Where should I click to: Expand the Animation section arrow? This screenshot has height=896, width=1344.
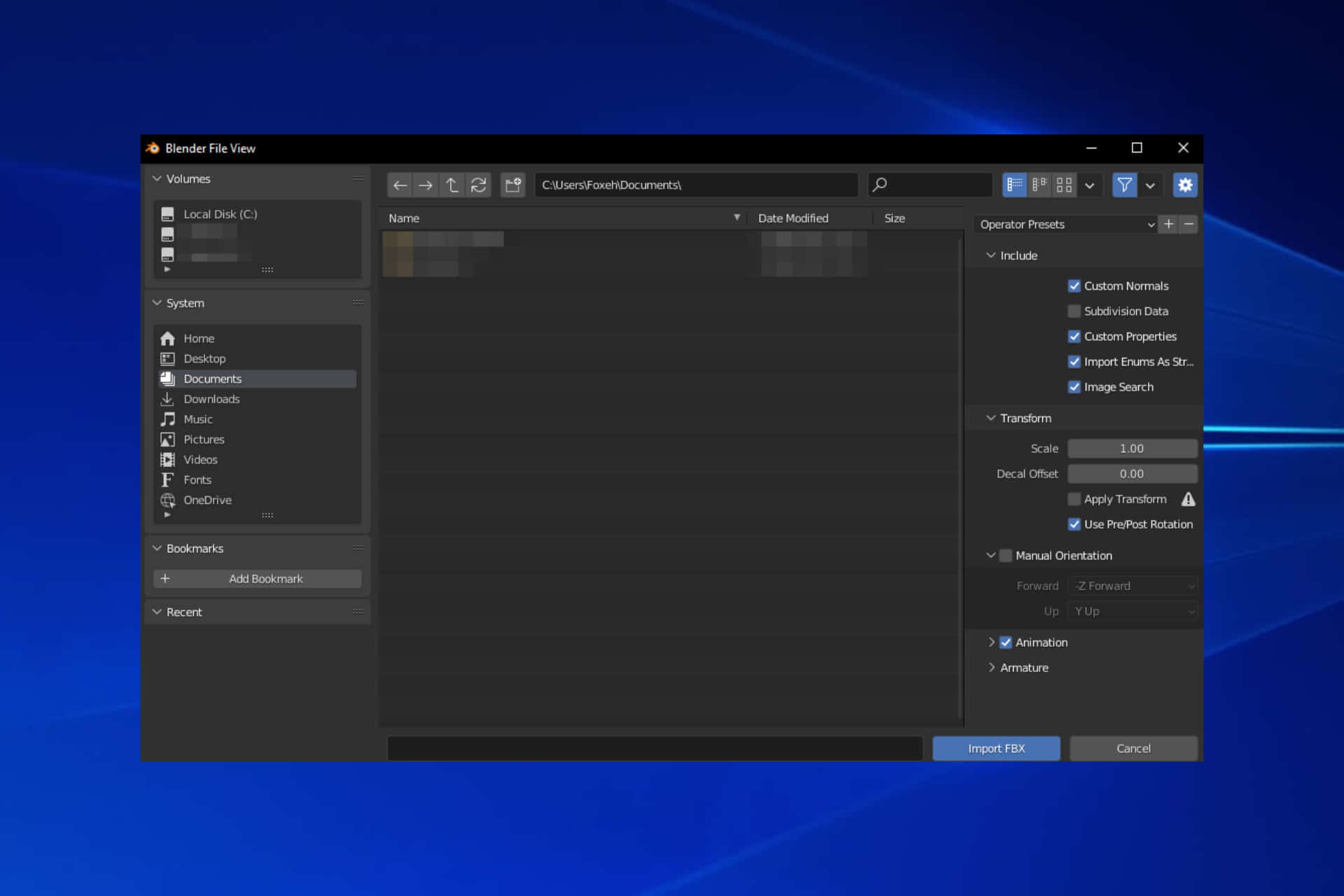[991, 643]
